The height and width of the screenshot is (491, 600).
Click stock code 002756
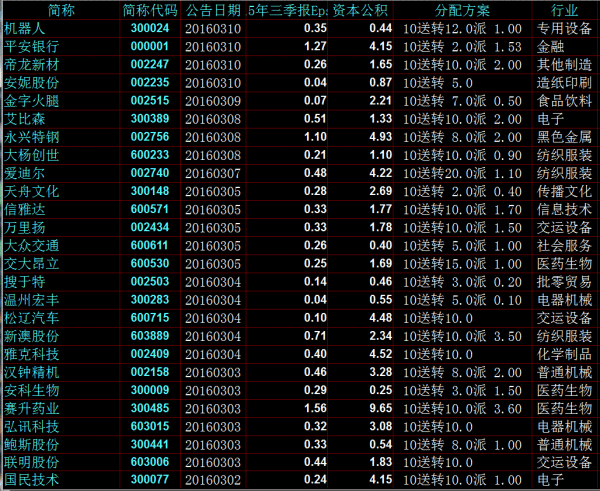pos(150,136)
